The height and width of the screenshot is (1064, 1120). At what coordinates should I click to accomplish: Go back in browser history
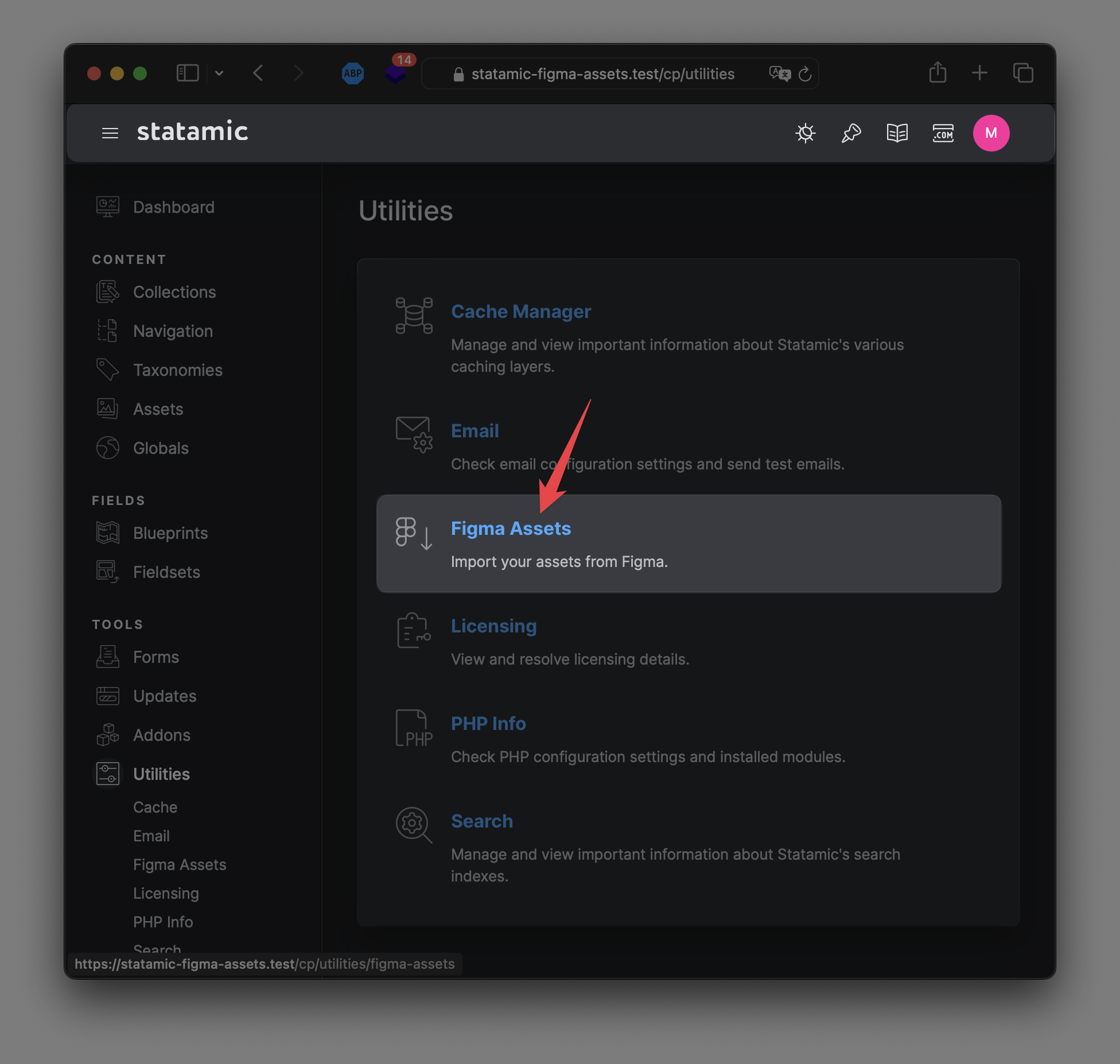coord(258,73)
